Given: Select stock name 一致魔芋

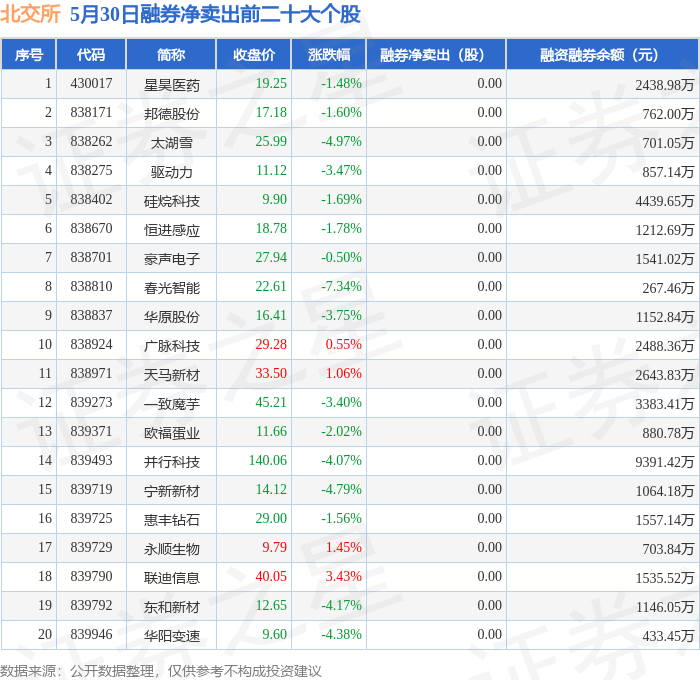Looking at the screenshot, I should (171, 404).
